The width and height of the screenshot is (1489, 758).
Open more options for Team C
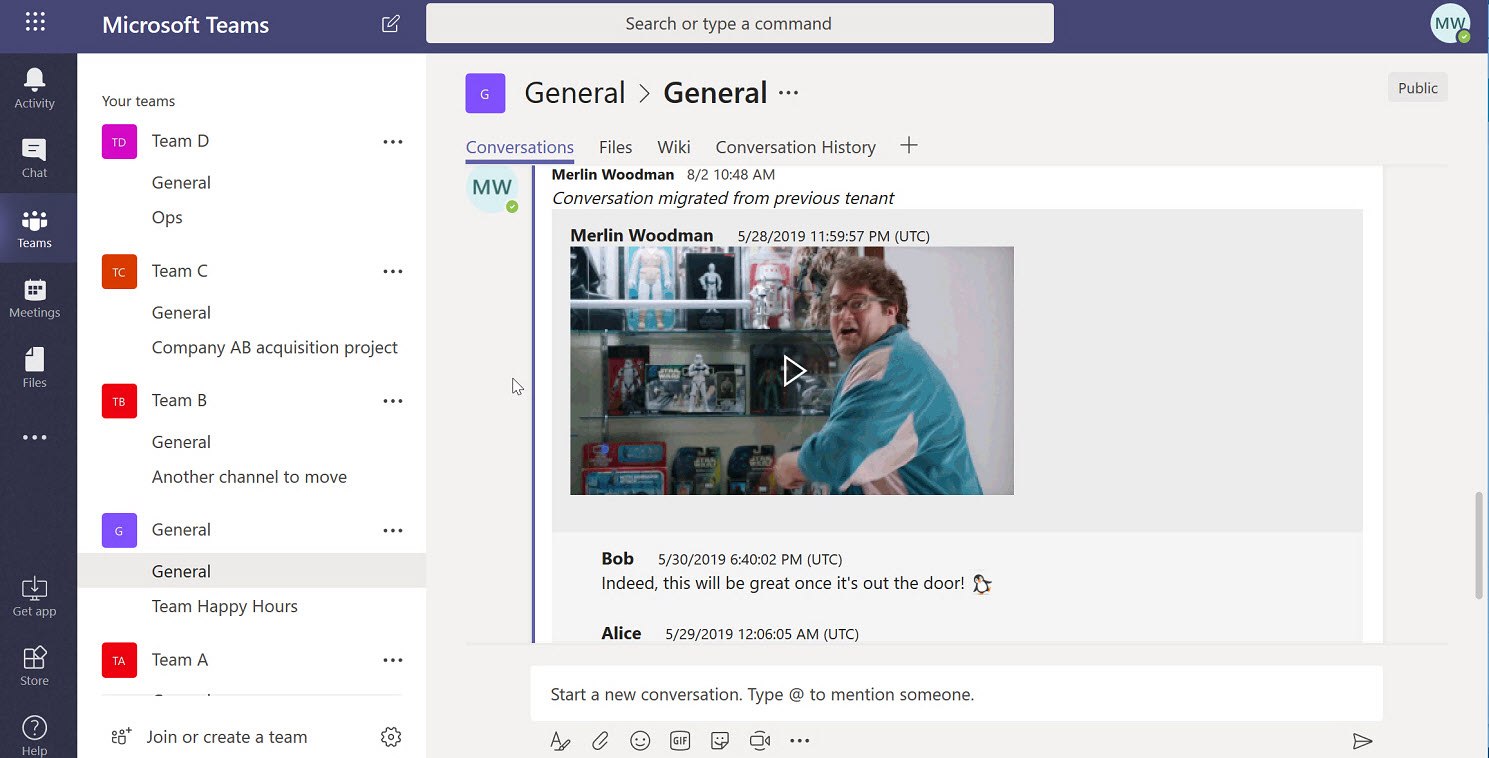tap(393, 272)
